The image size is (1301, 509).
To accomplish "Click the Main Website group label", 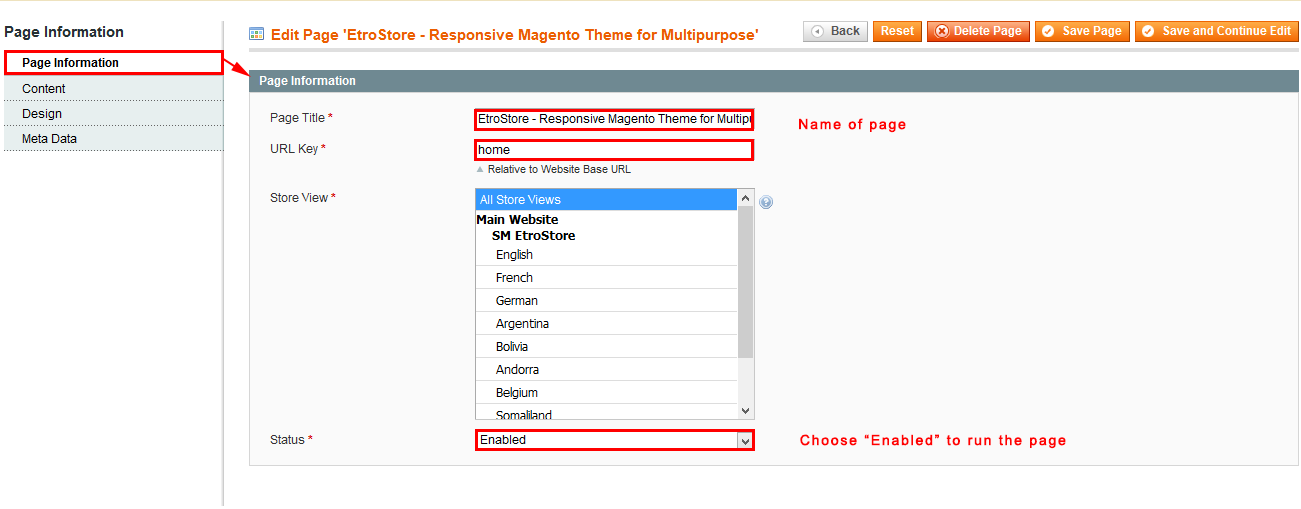I will click(517, 220).
